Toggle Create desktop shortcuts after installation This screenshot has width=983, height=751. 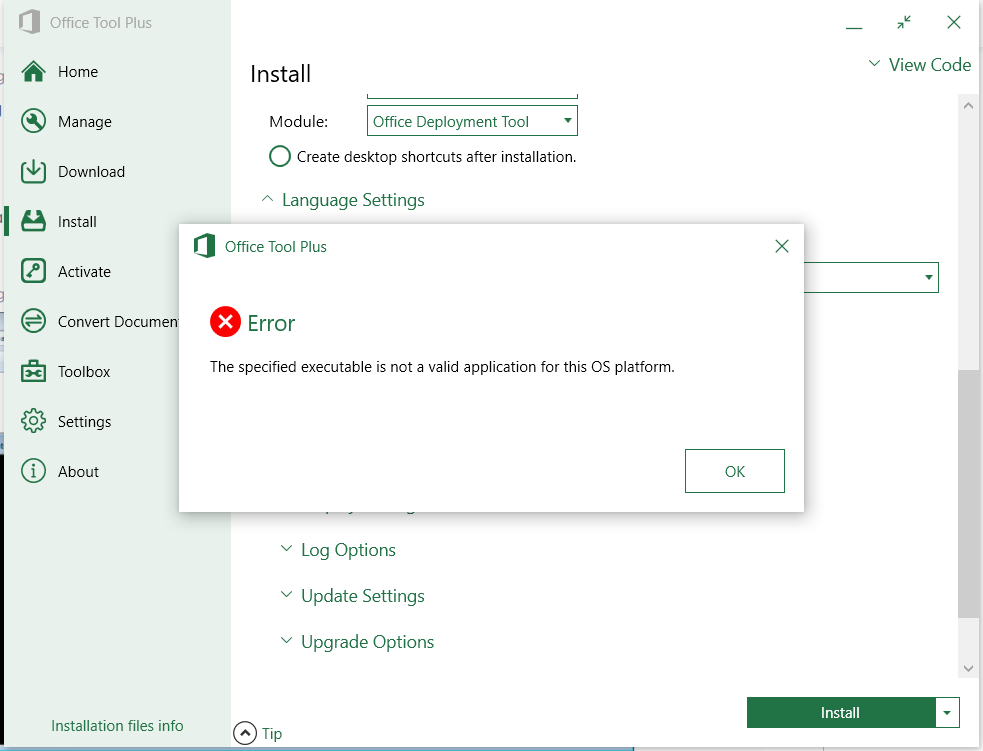coord(280,156)
